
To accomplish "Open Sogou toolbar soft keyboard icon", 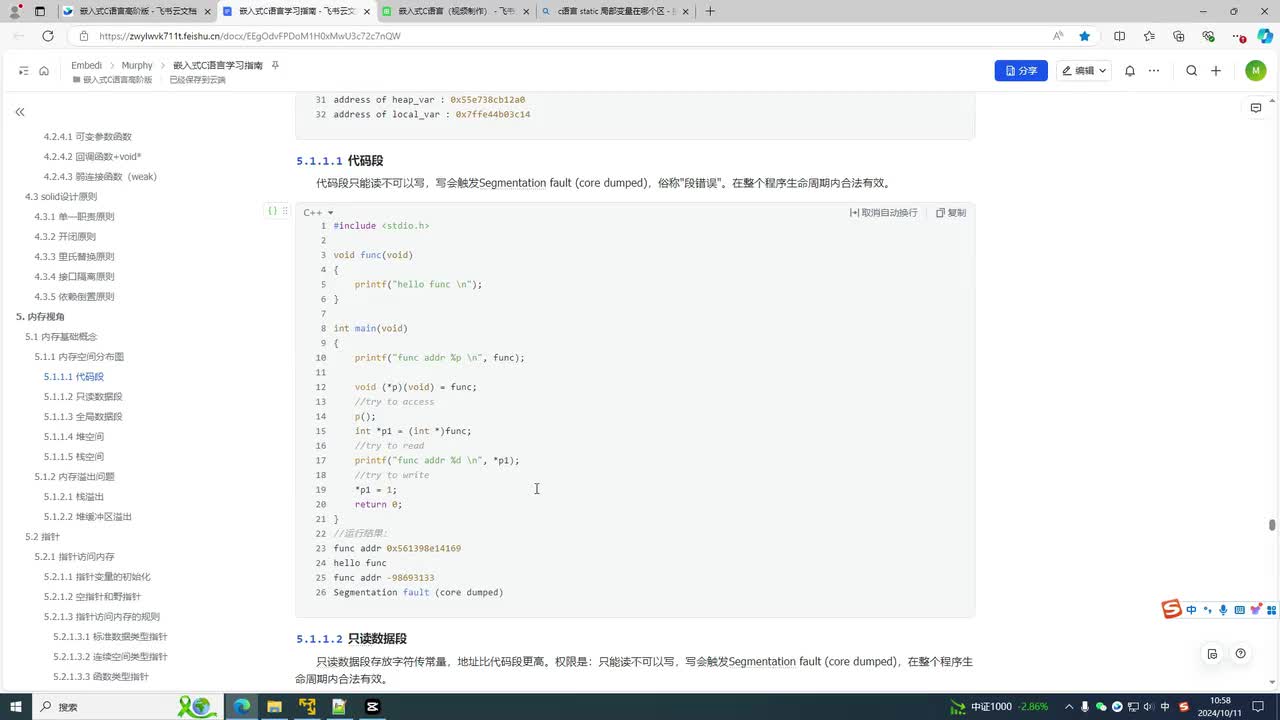I will pos(1239,610).
